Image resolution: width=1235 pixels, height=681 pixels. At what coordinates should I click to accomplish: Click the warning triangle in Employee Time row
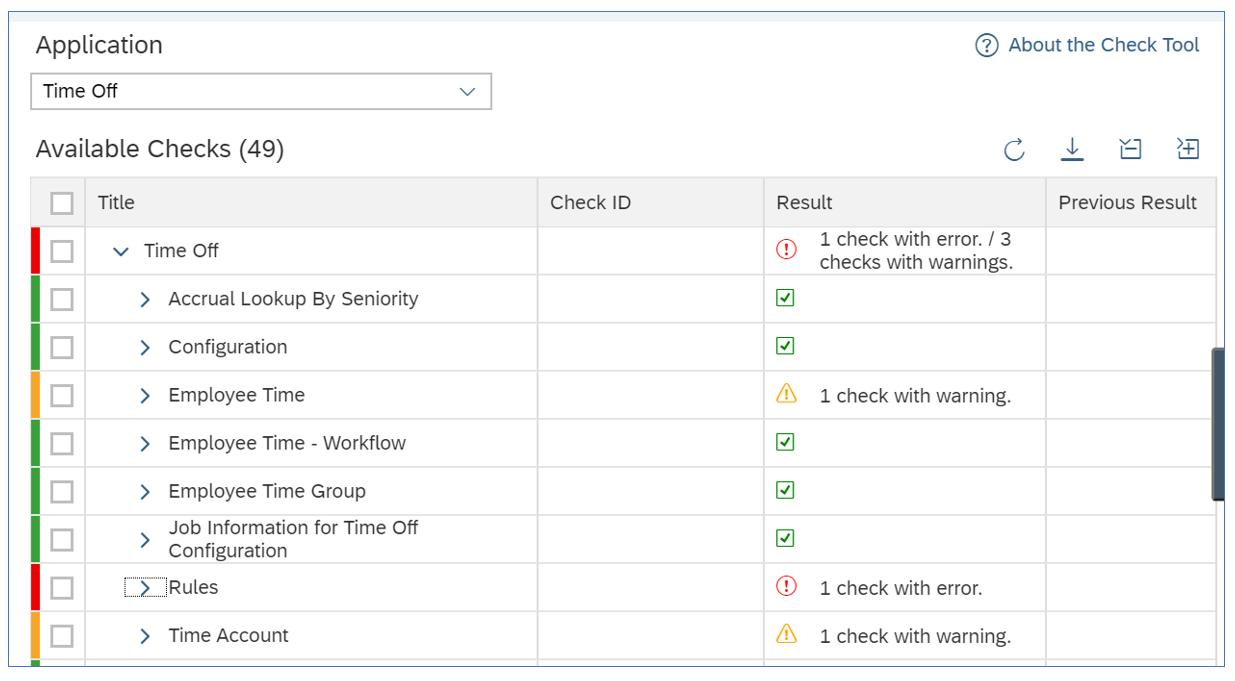tap(787, 395)
